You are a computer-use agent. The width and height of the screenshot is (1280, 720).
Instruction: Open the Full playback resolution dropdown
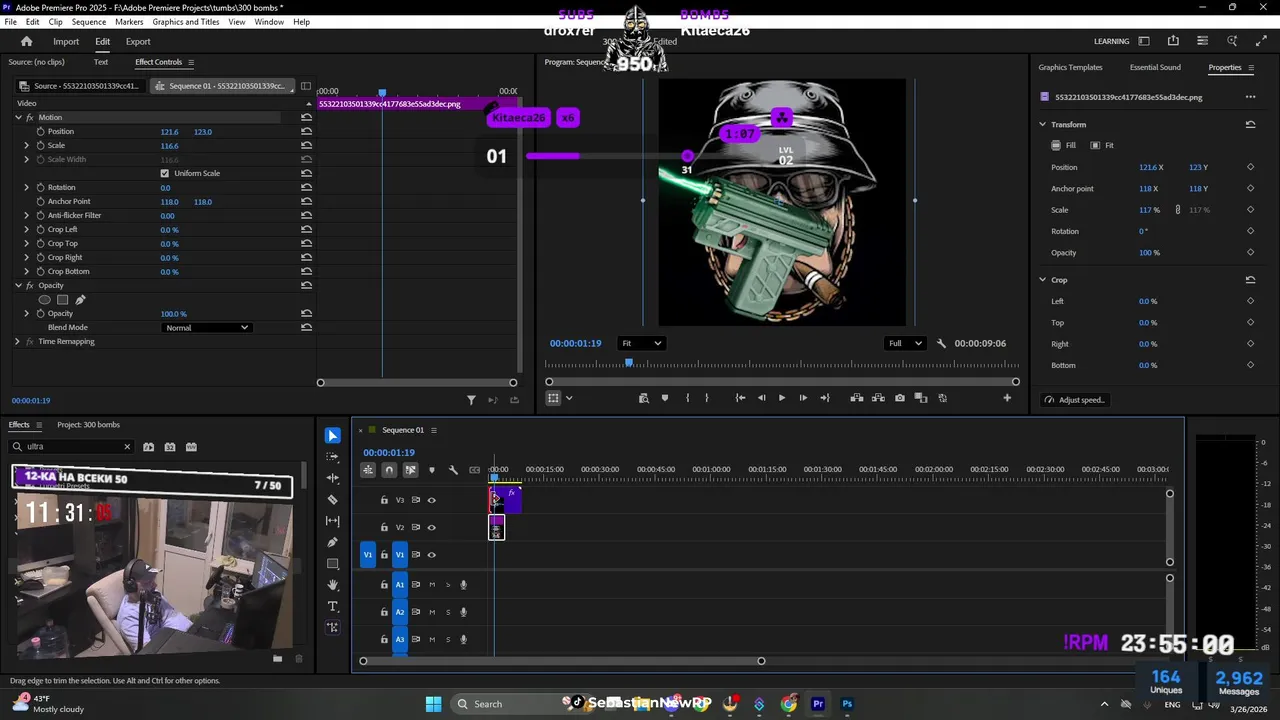pyautogui.click(x=905, y=343)
